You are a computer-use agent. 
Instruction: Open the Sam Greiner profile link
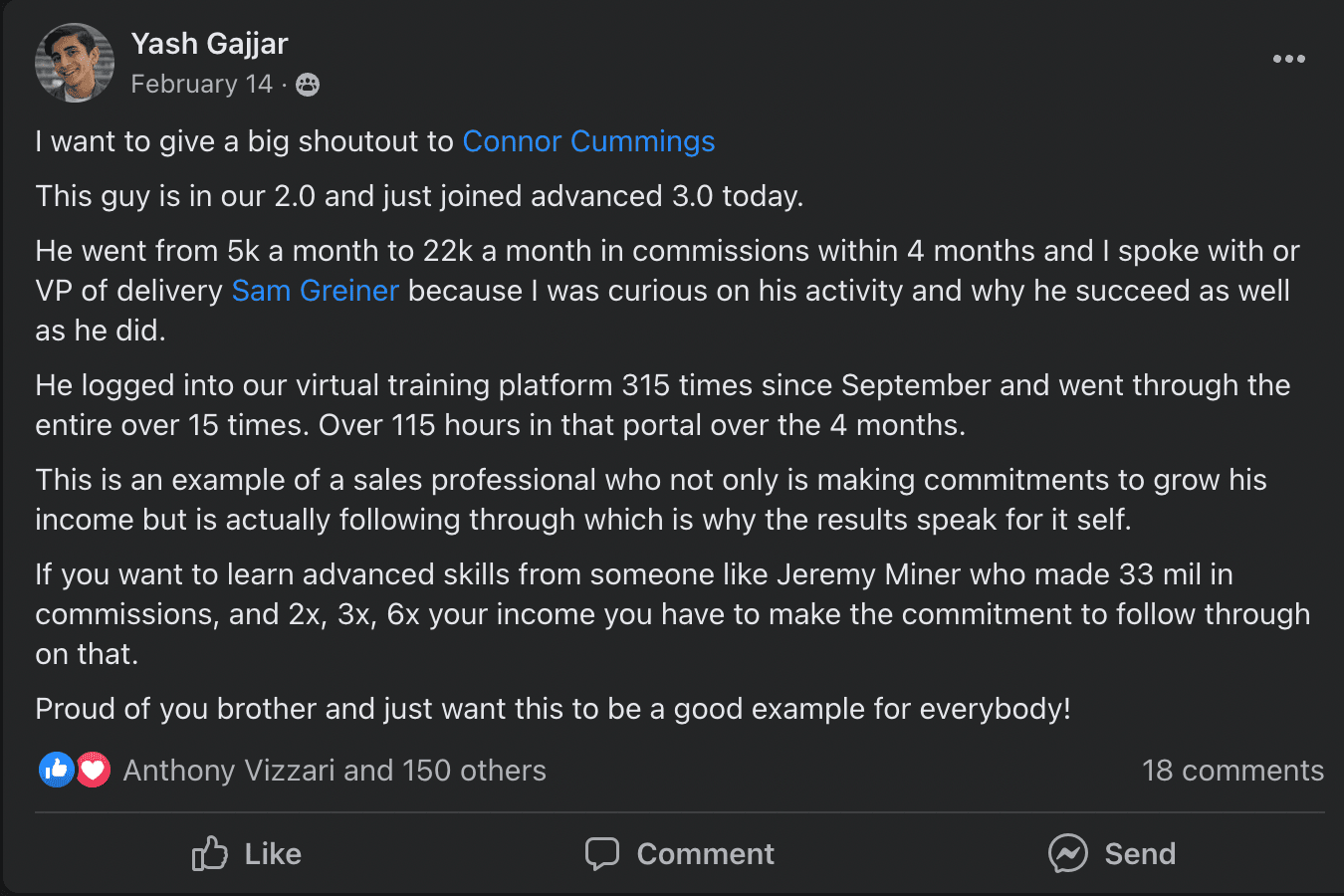(x=315, y=291)
